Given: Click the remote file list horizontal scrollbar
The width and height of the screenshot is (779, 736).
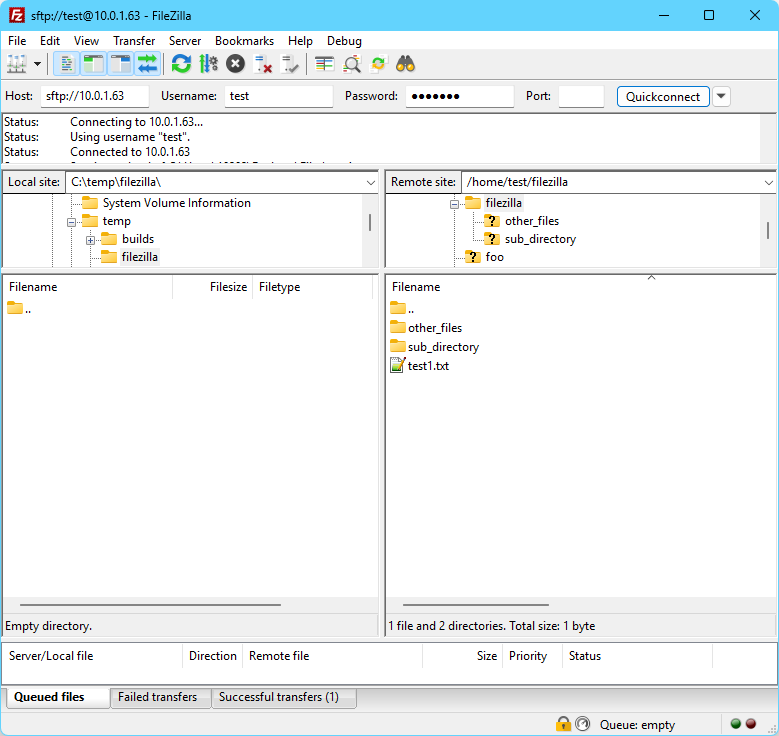Looking at the screenshot, I should click(x=476, y=604).
